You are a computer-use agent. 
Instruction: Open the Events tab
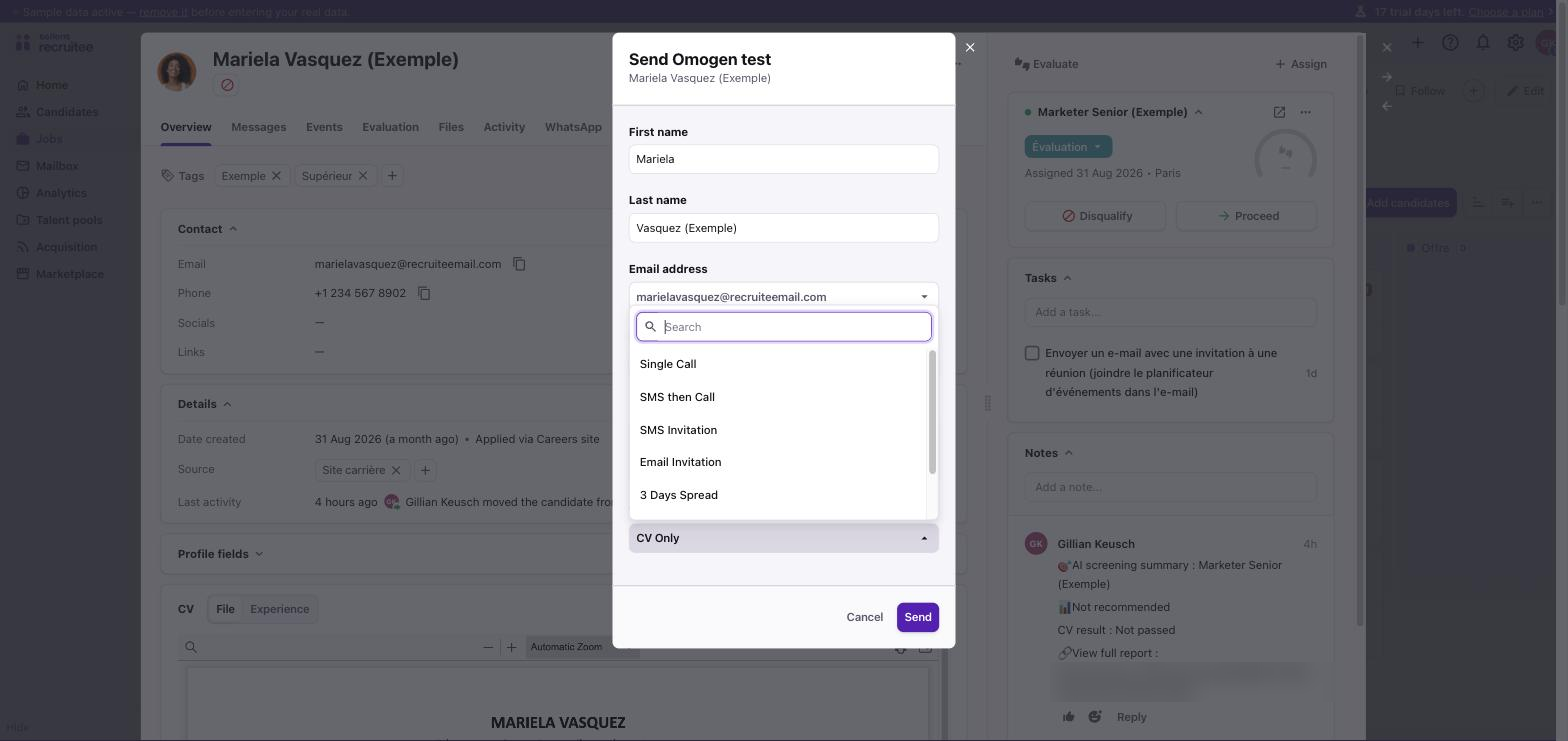(x=324, y=127)
